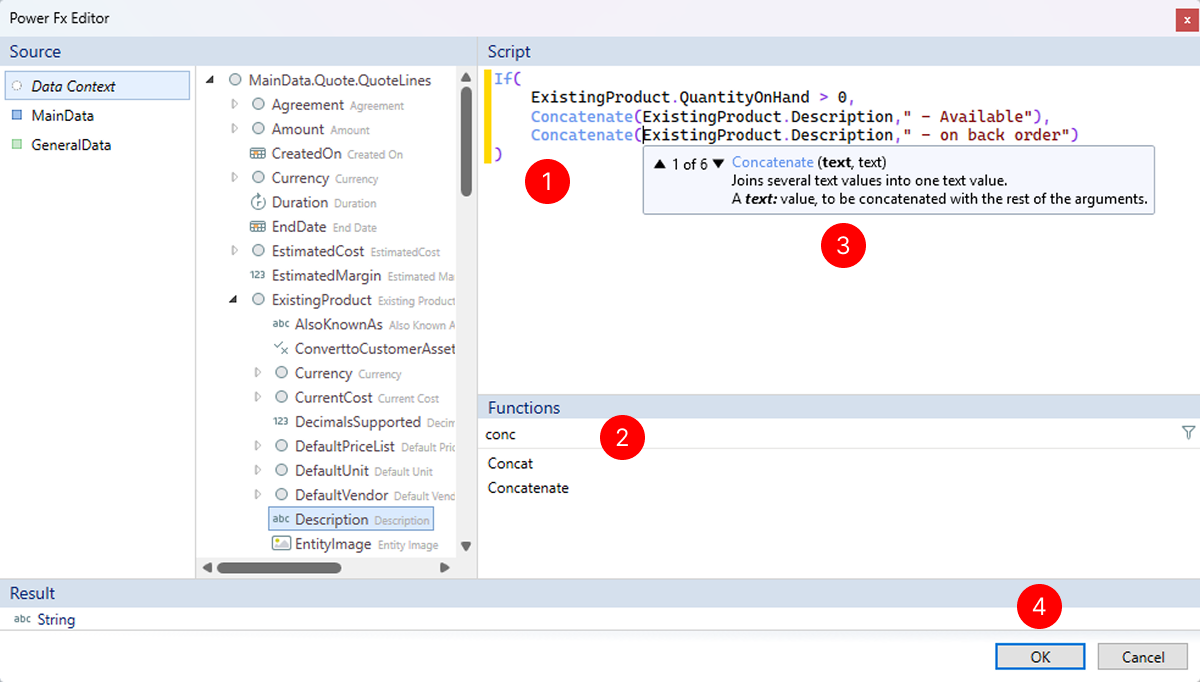Viewport: 1200px width, 682px height.
Task: Expand the DefaultUnit tree node
Action: [258, 471]
